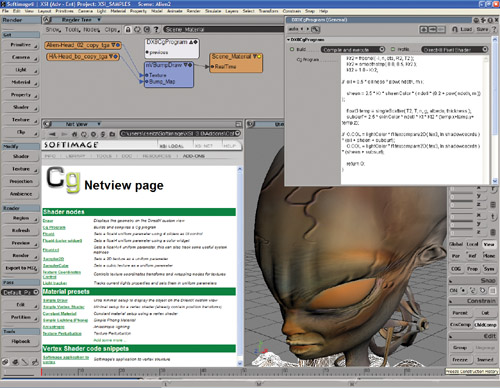The height and width of the screenshot is (388, 500).
Task: Open the Net View folder icon
Action: [x=112, y=134]
